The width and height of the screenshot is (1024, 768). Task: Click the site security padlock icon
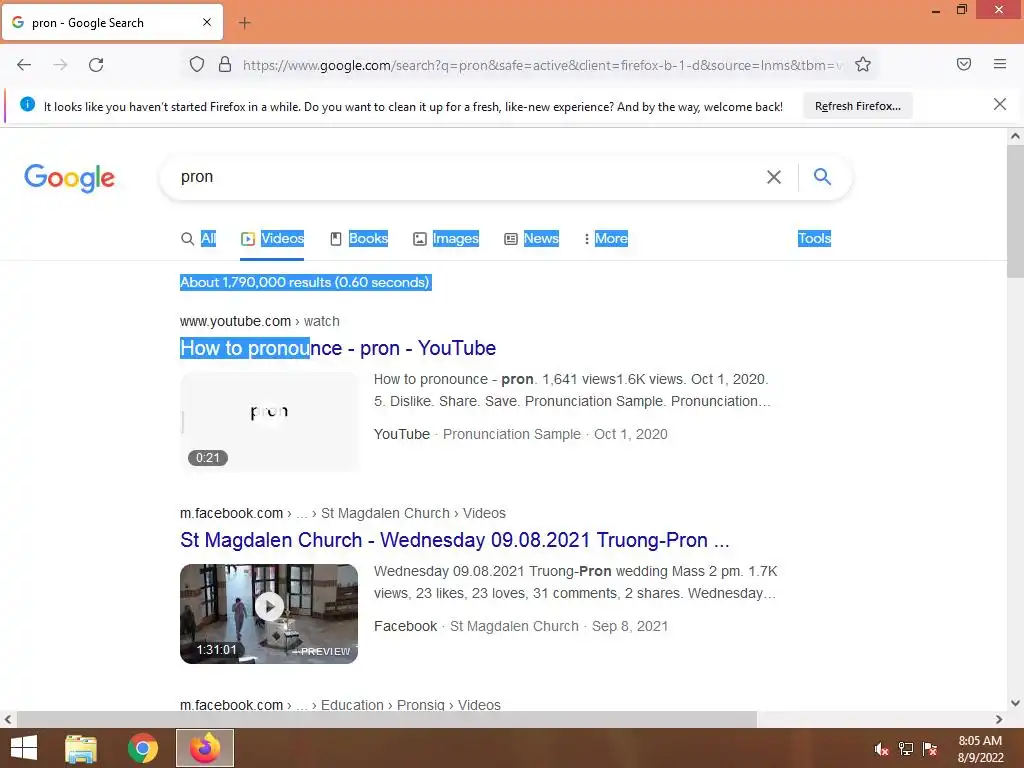[x=225, y=65]
